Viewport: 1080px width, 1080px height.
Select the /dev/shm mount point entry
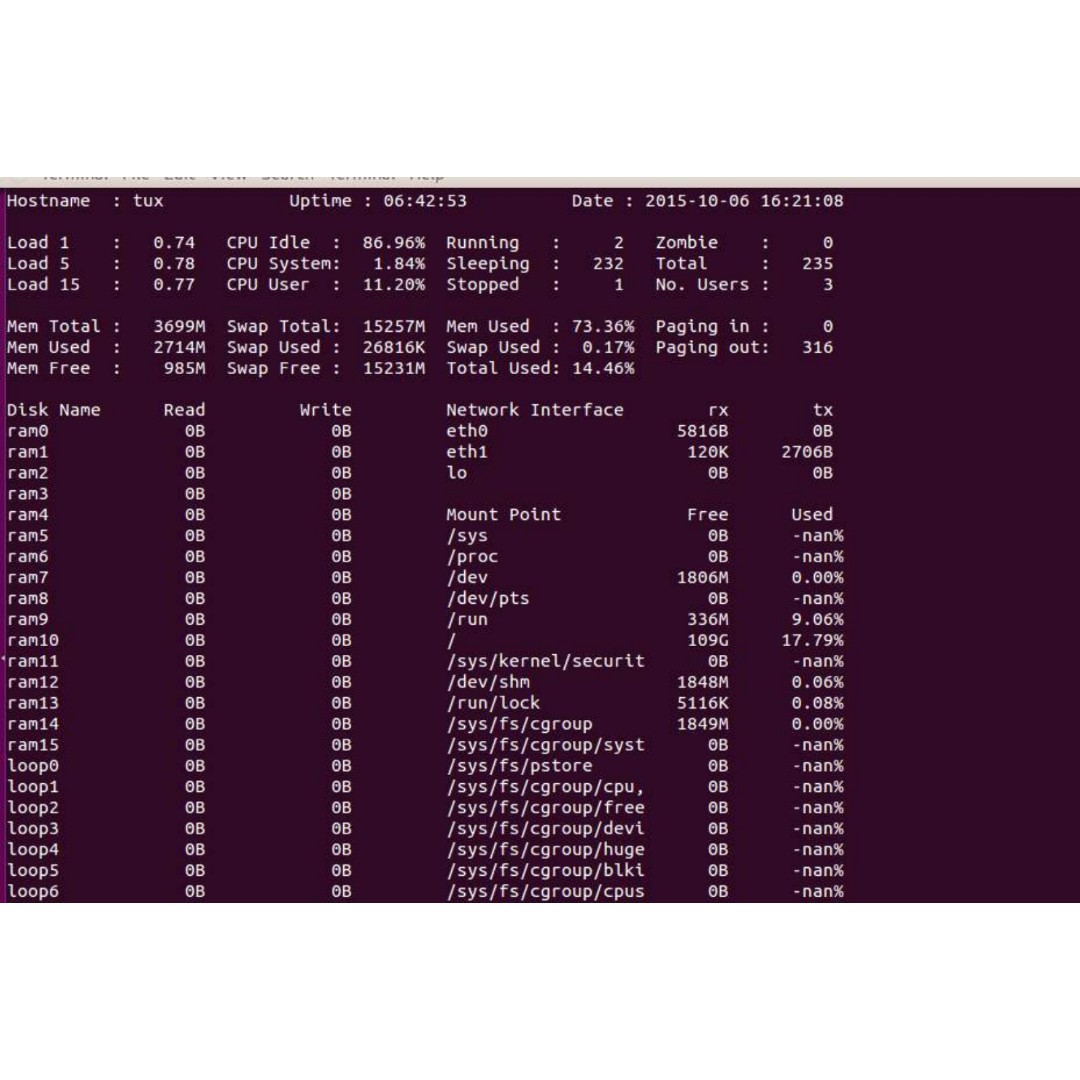coord(488,682)
